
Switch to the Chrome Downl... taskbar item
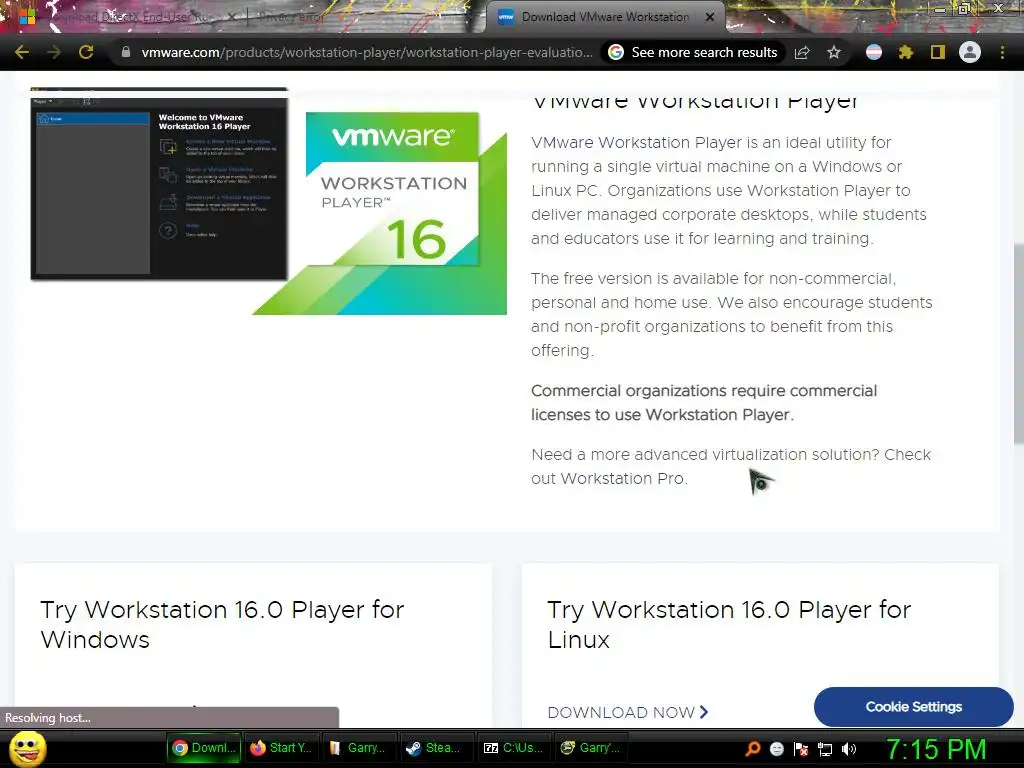click(203, 748)
